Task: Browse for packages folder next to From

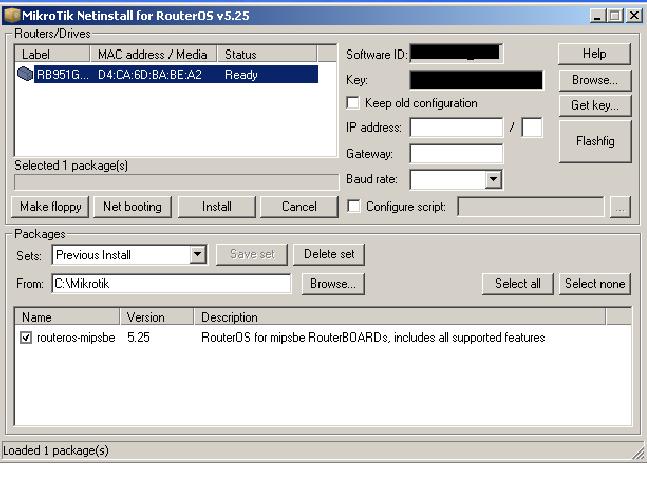Action: coord(333,284)
